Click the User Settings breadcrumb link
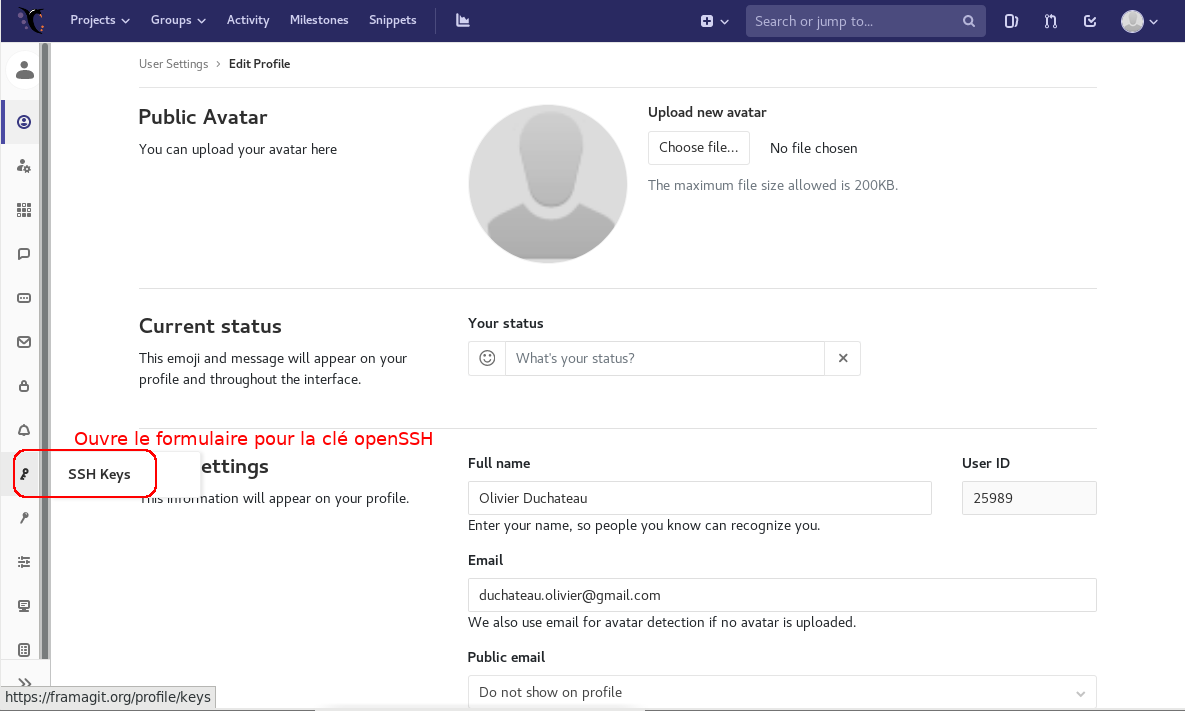Image resolution: width=1185 pixels, height=711 pixels. 173,64
